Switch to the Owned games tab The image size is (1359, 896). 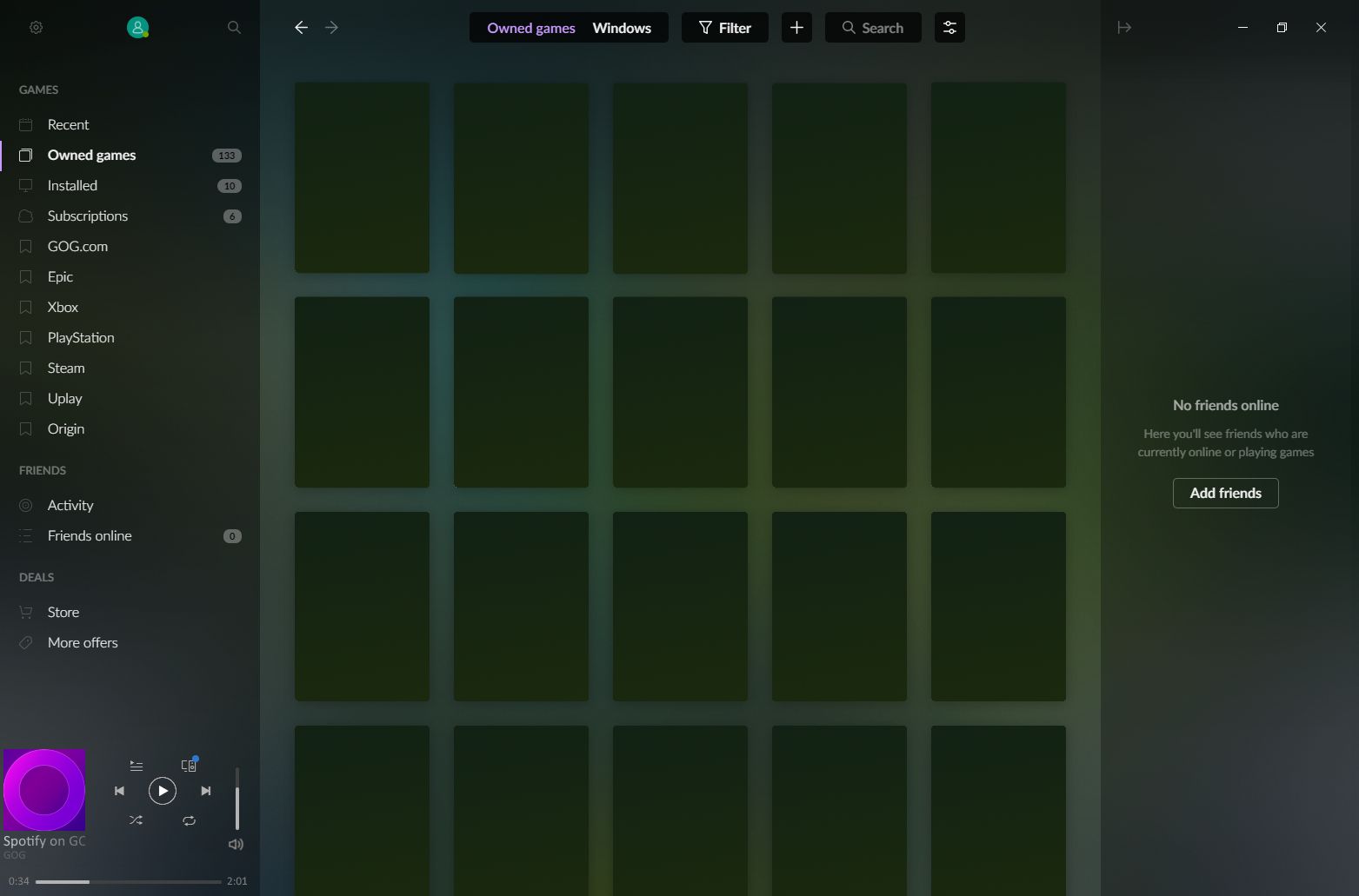click(x=530, y=27)
